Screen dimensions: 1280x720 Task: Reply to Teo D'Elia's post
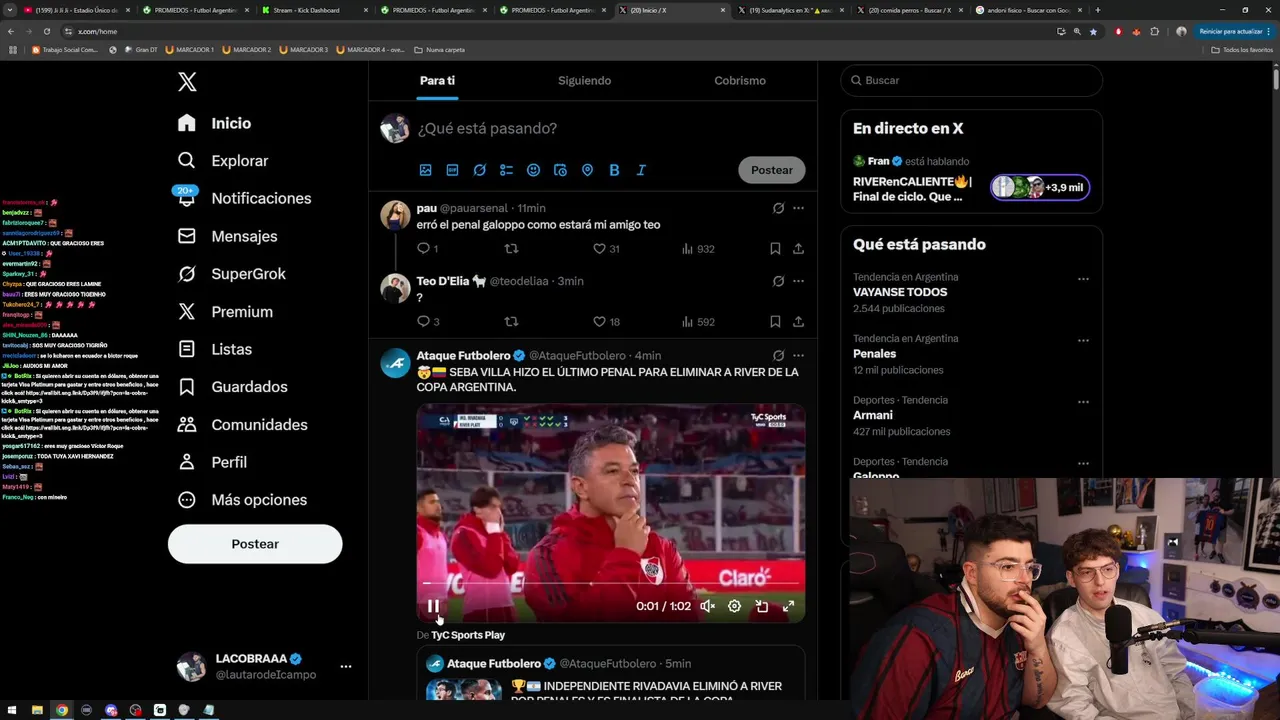[427, 322]
